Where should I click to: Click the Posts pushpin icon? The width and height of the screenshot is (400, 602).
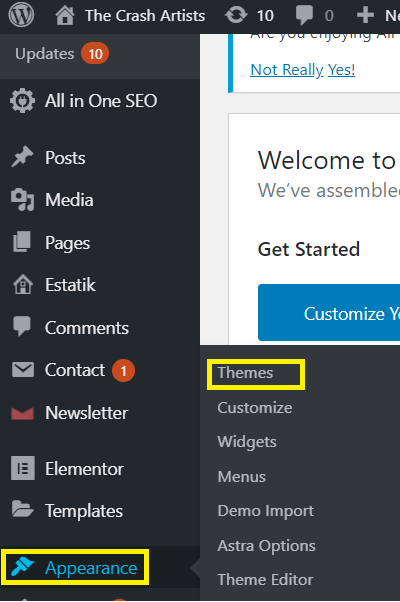(22, 157)
